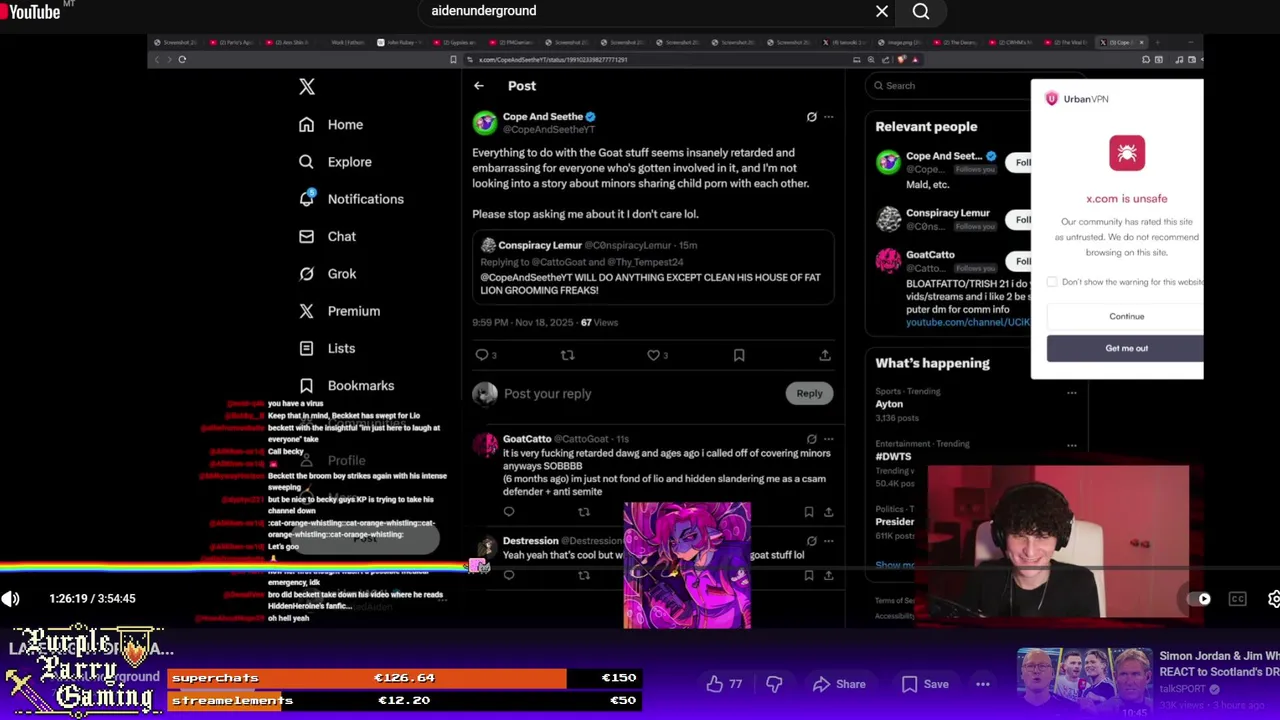Bookmark GoatCatto's reply
This screenshot has height=720, width=1280.
809,512
